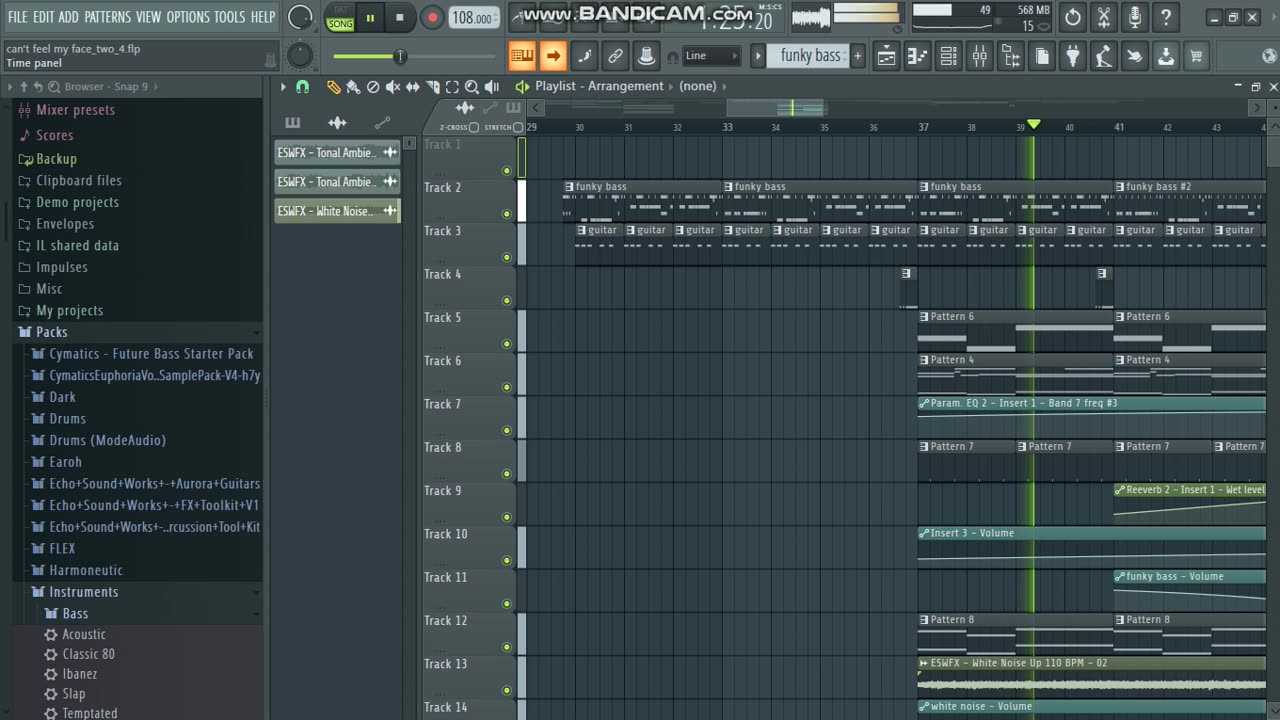This screenshot has width=1280, height=720.
Task: Select the pencil Draw tool
Action: [334, 87]
